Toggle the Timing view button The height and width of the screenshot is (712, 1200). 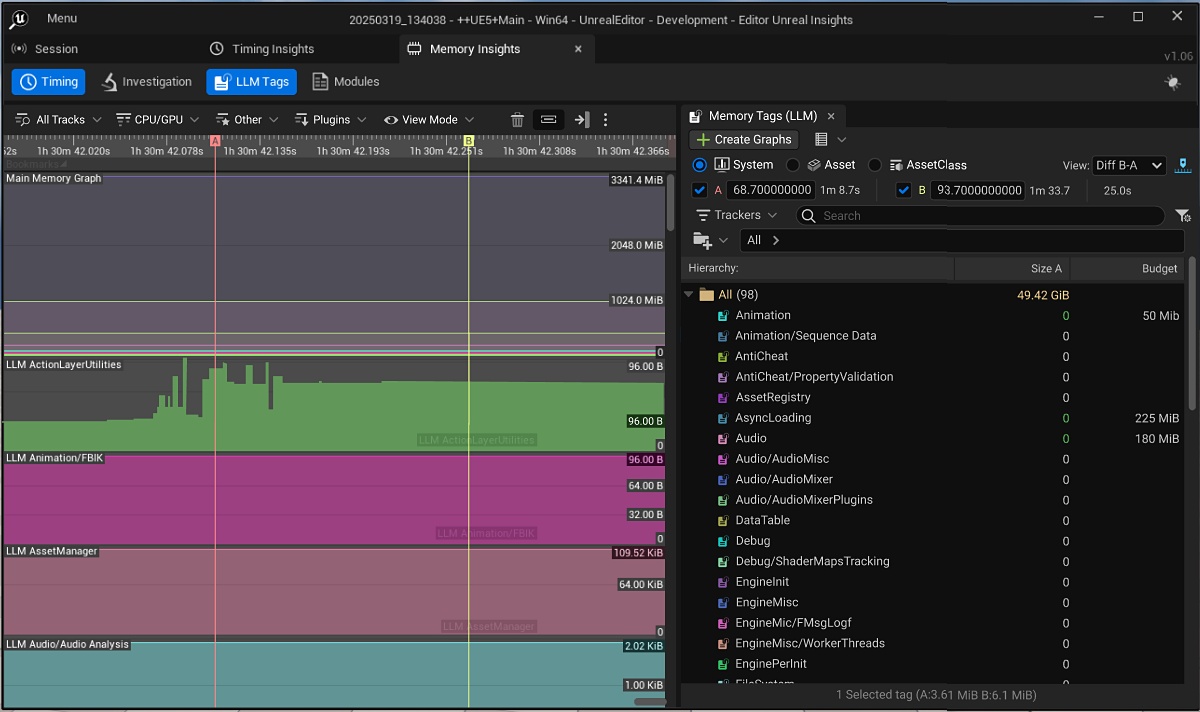click(x=49, y=82)
